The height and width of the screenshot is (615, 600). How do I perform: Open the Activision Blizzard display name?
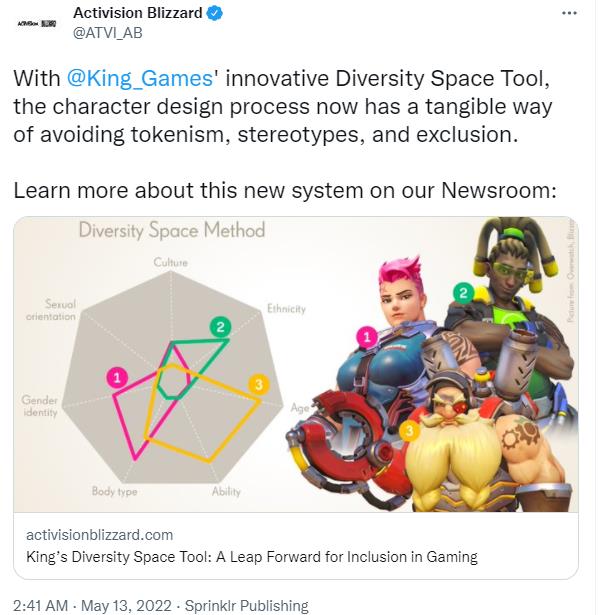point(137,14)
